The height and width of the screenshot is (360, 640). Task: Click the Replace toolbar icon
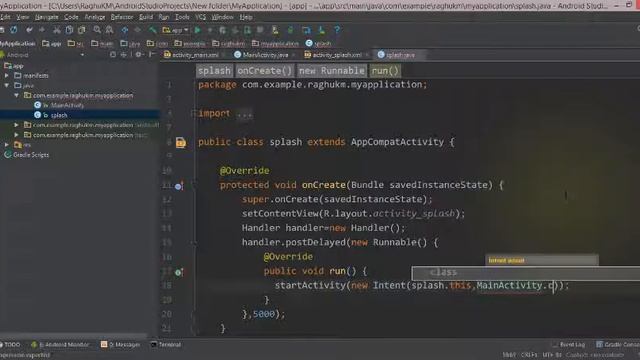(x=109, y=30)
